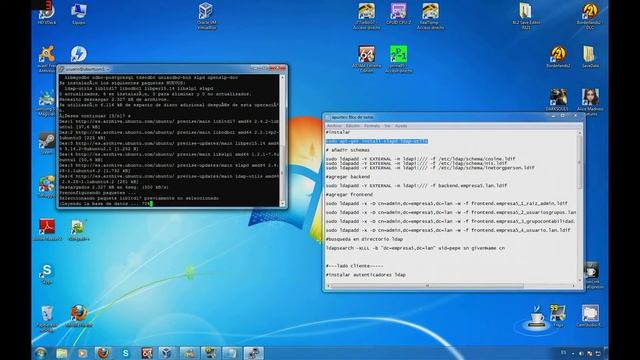Open the Archivo menu in Bloc de notas

tap(334, 126)
